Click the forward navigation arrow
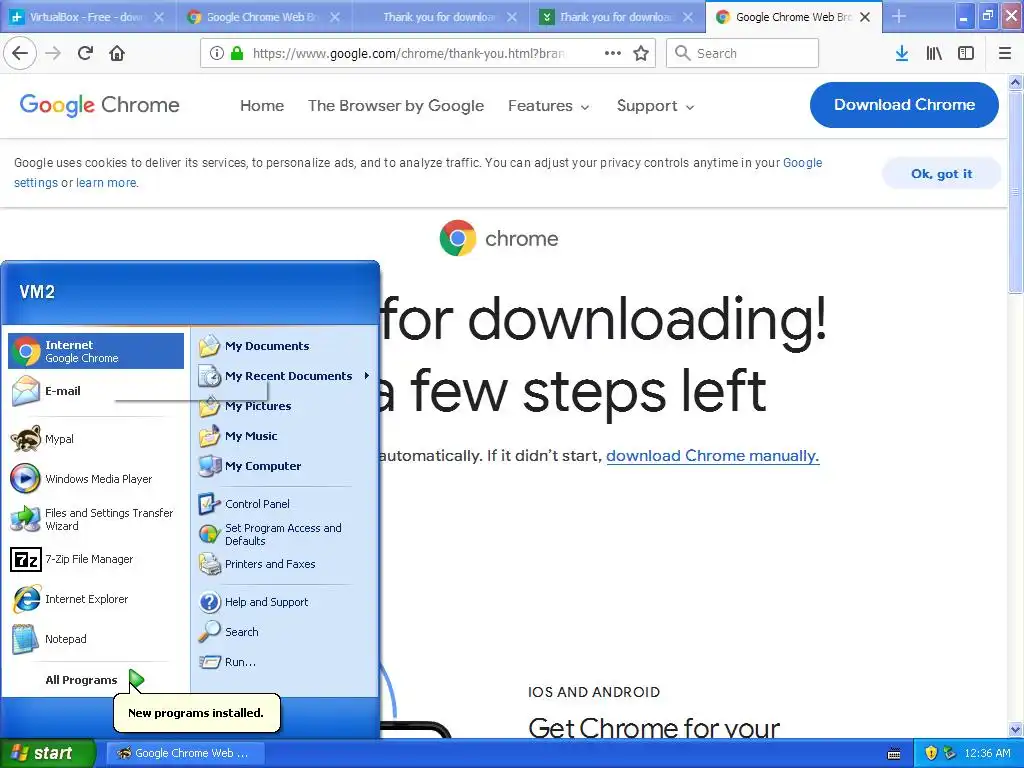Screen dimensions: 1024x768 (53, 53)
